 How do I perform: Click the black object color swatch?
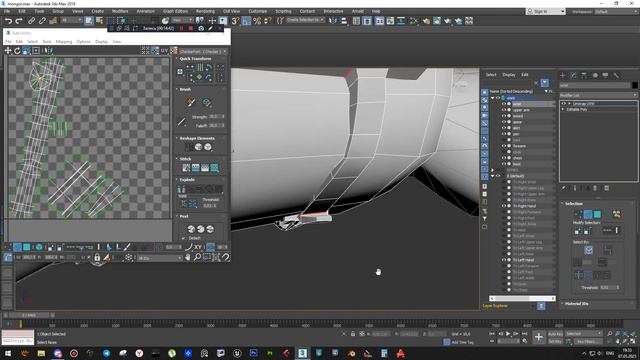tap(635, 85)
